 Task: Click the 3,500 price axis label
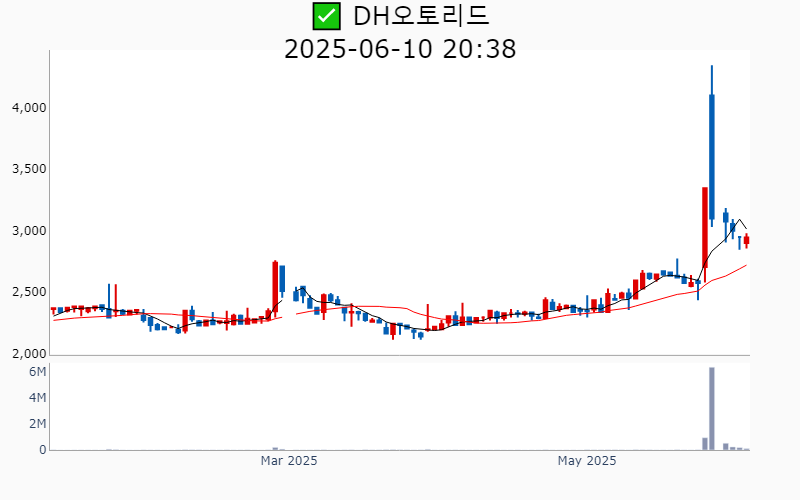29,169
